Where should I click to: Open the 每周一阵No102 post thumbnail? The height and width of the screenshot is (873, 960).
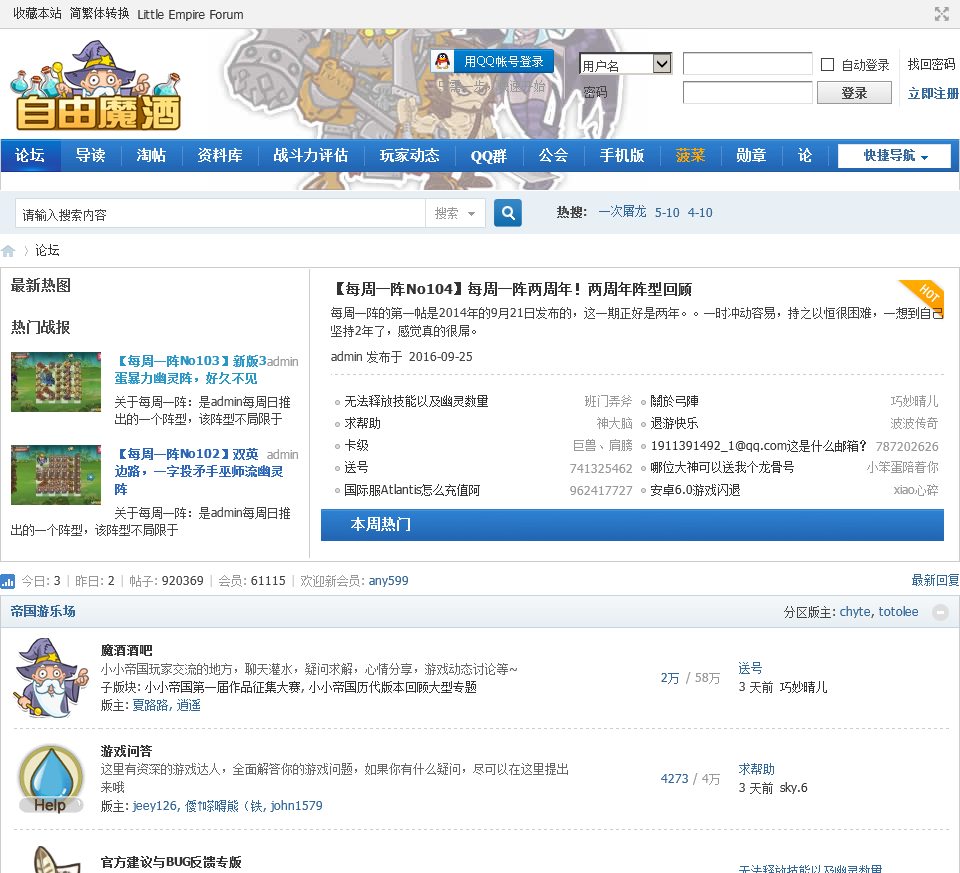point(56,474)
